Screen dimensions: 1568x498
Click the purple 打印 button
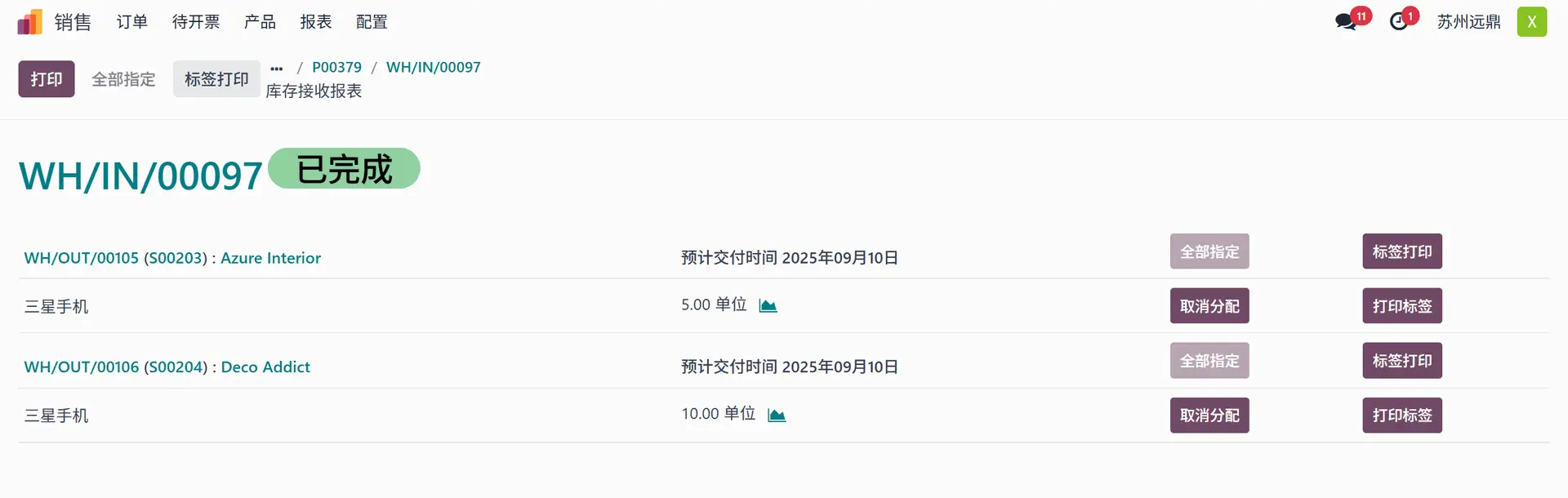(x=47, y=79)
